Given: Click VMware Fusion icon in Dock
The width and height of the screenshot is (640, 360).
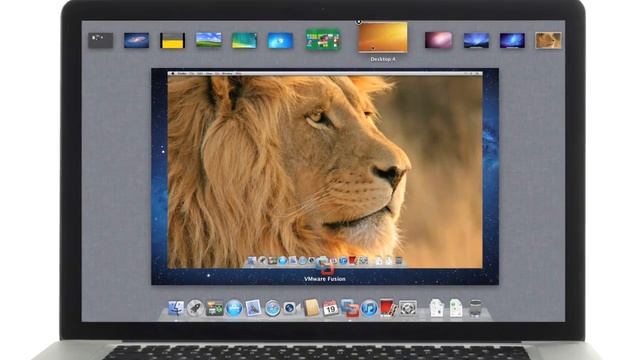Looking at the screenshot, I should [350, 308].
